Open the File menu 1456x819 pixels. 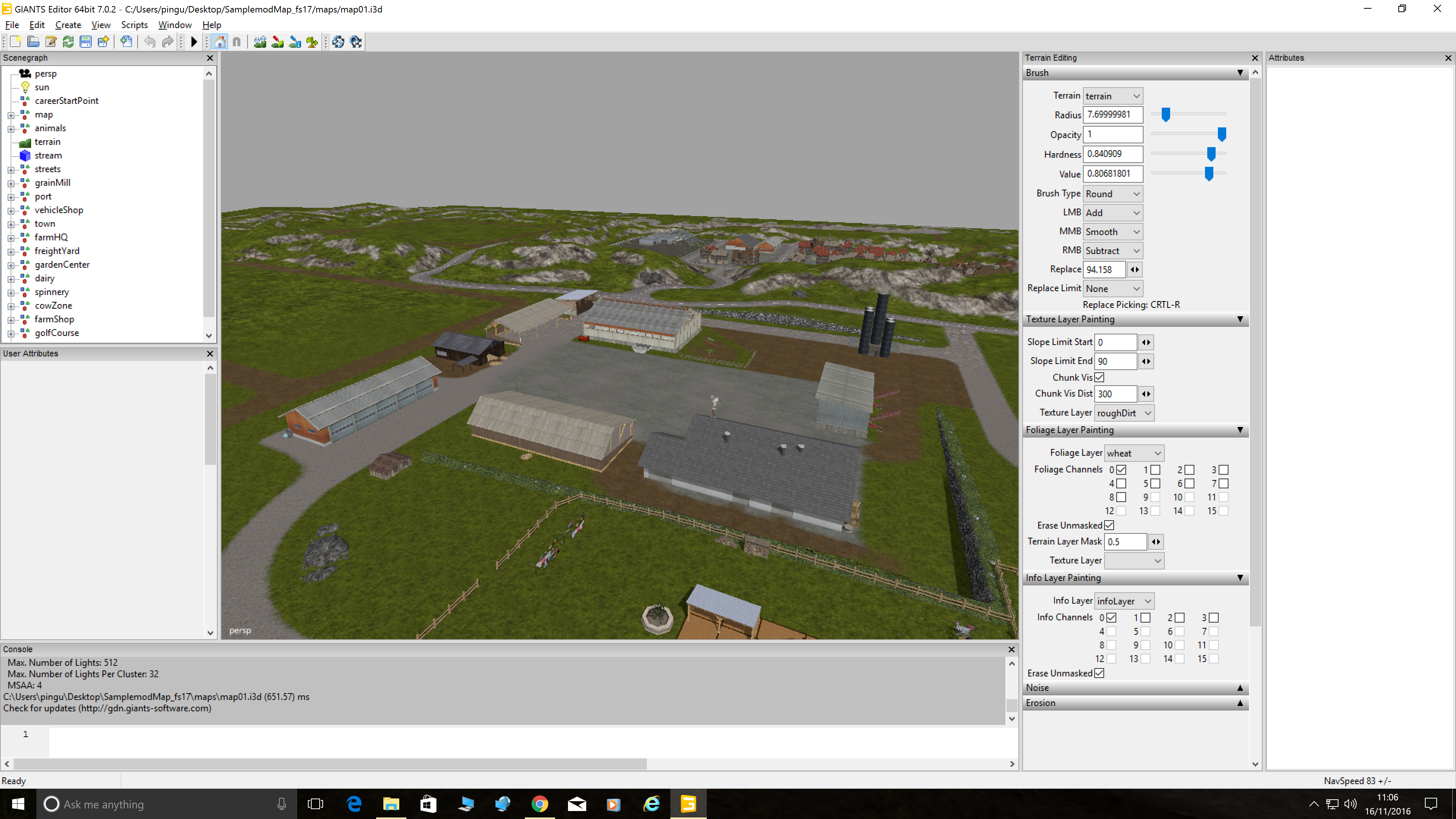click(12, 25)
